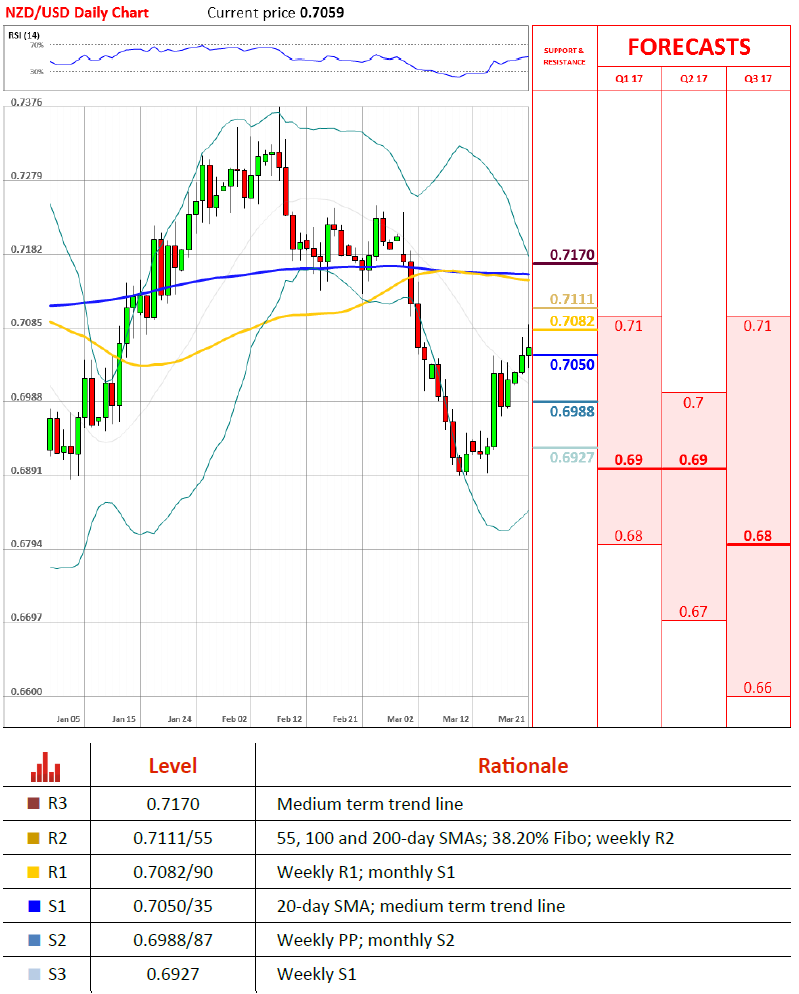
Task: Click the Q1 17 lower forecast 0.68
Action: (628, 536)
